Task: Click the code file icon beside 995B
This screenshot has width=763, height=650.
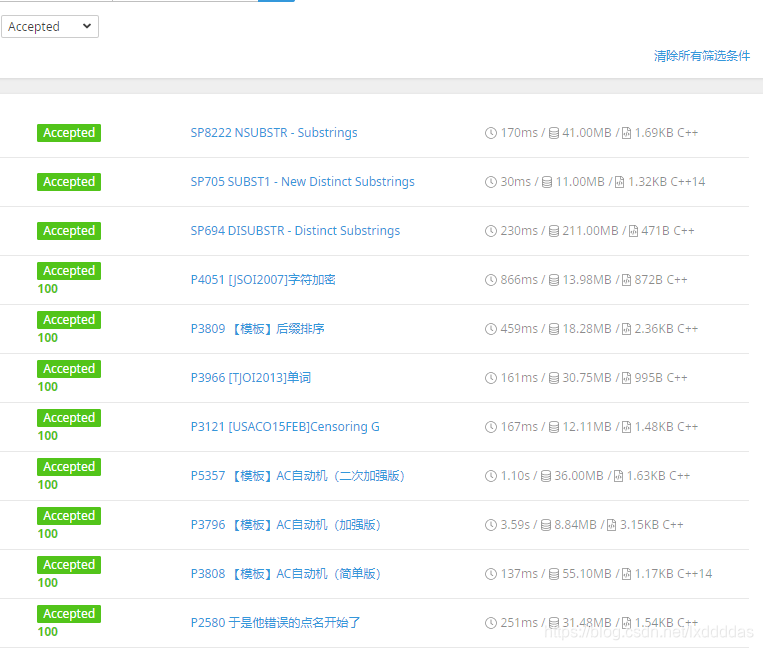Action: click(626, 378)
